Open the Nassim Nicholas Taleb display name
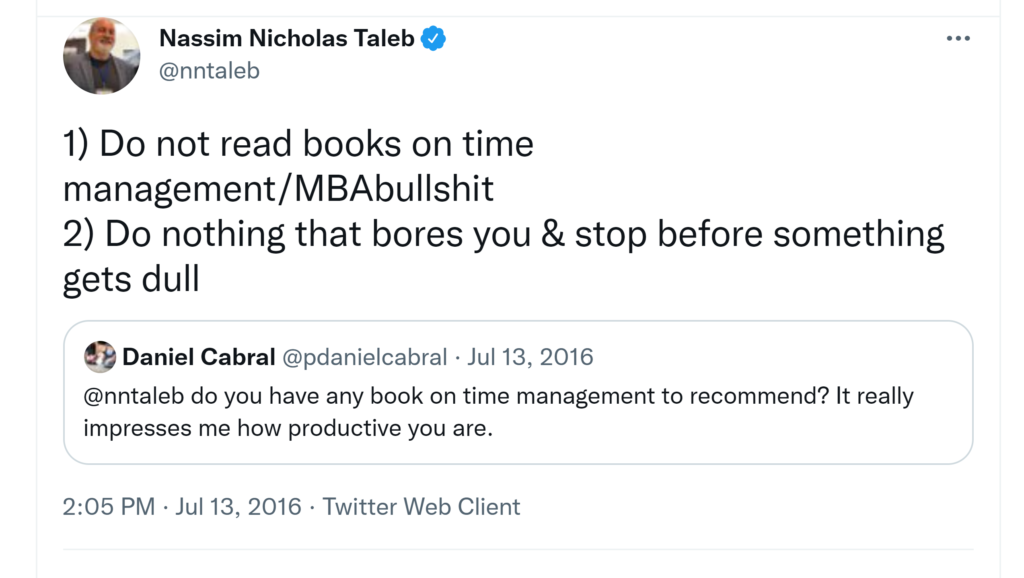The image size is (1024, 578). [x=286, y=39]
